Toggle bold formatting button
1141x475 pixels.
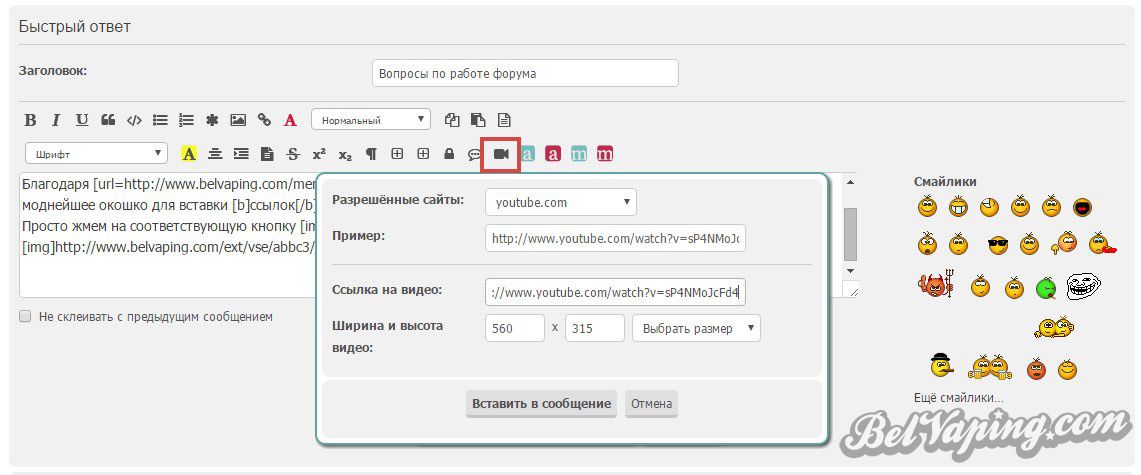tap(30, 120)
